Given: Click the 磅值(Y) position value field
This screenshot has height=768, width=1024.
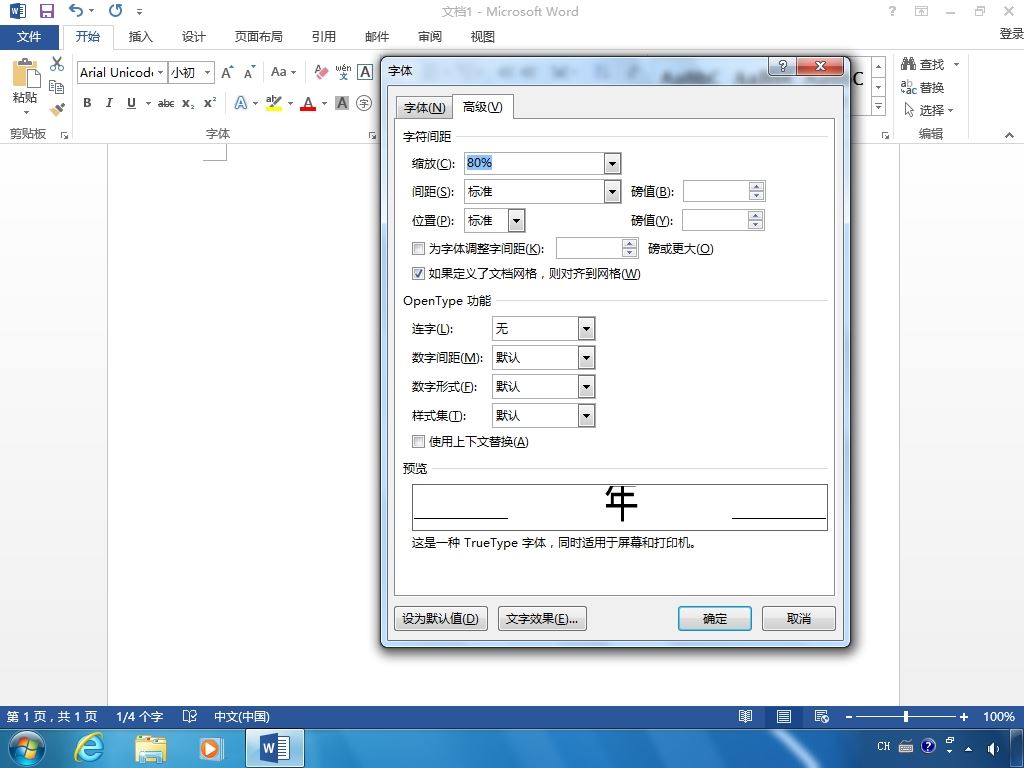Looking at the screenshot, I should (715, 220).
